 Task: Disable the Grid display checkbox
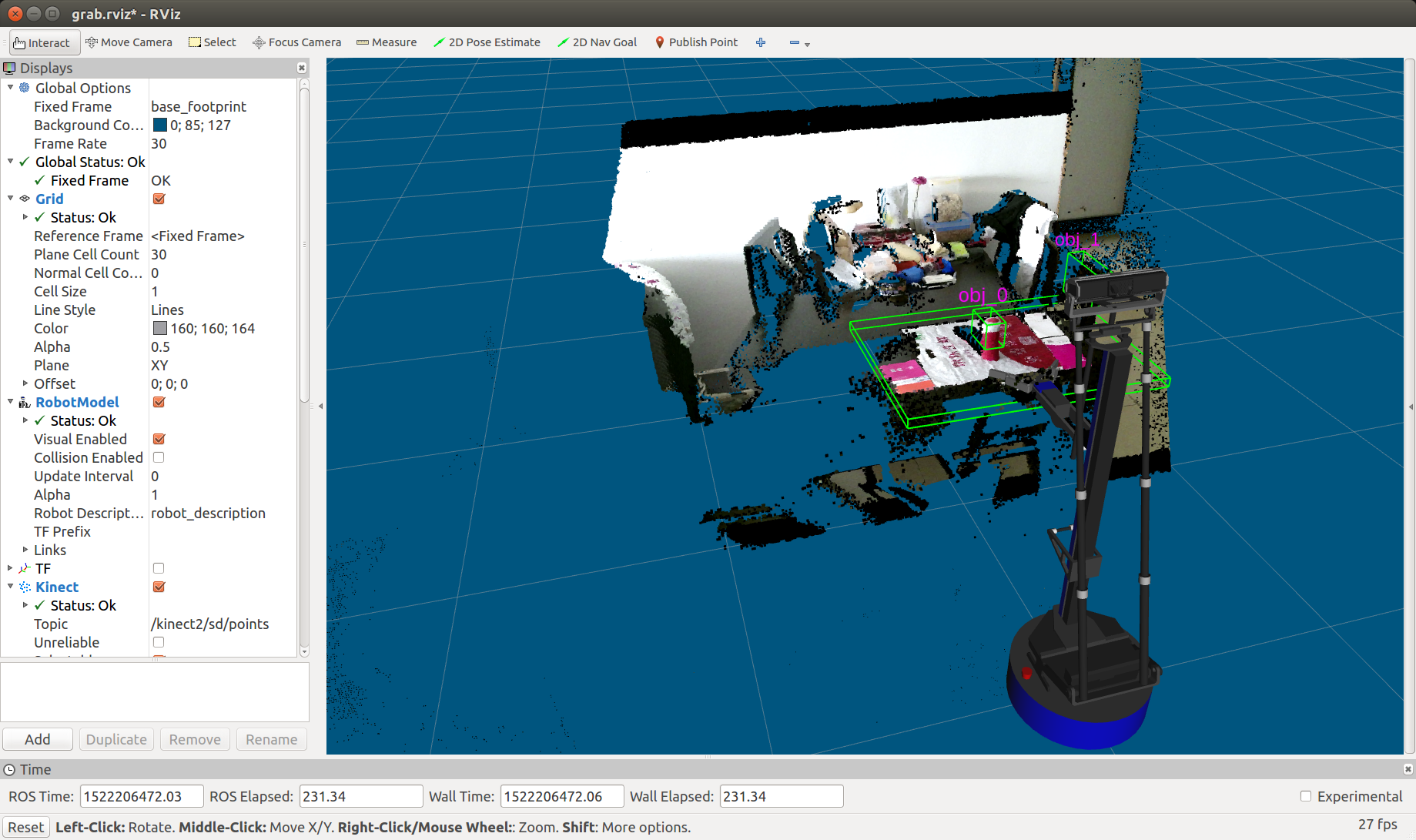point(159,199)
